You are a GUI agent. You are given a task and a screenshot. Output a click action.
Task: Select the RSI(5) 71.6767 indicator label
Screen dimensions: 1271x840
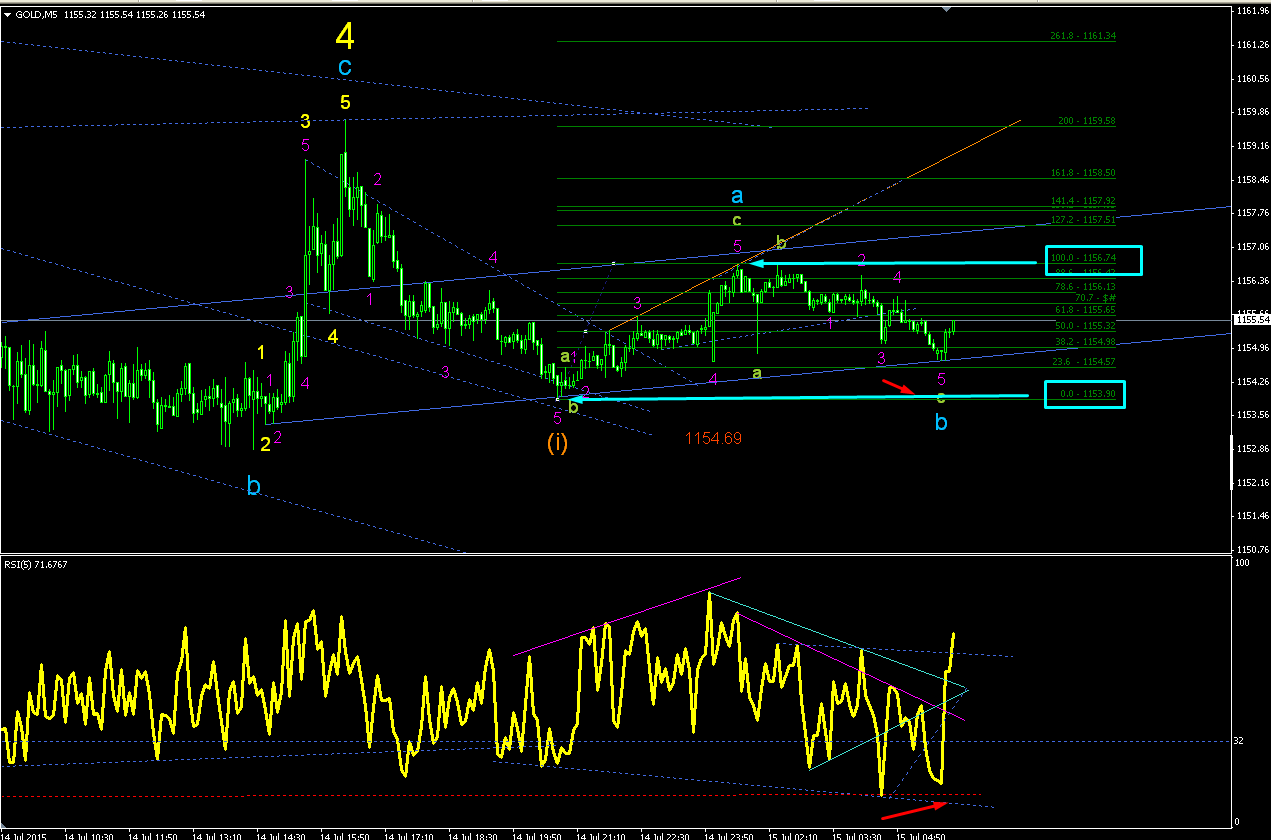click(37, 564)
